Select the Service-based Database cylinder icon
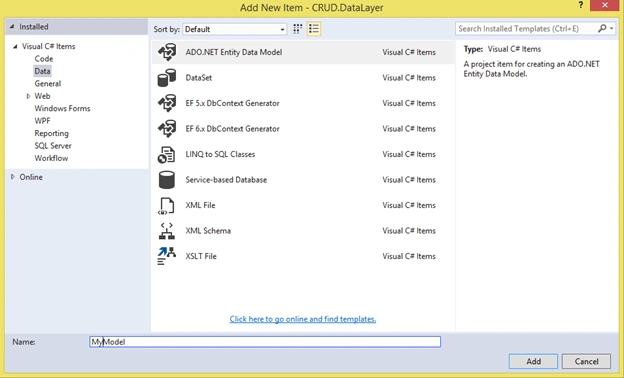This screenshot has width=624, height=378. [167, 180]
